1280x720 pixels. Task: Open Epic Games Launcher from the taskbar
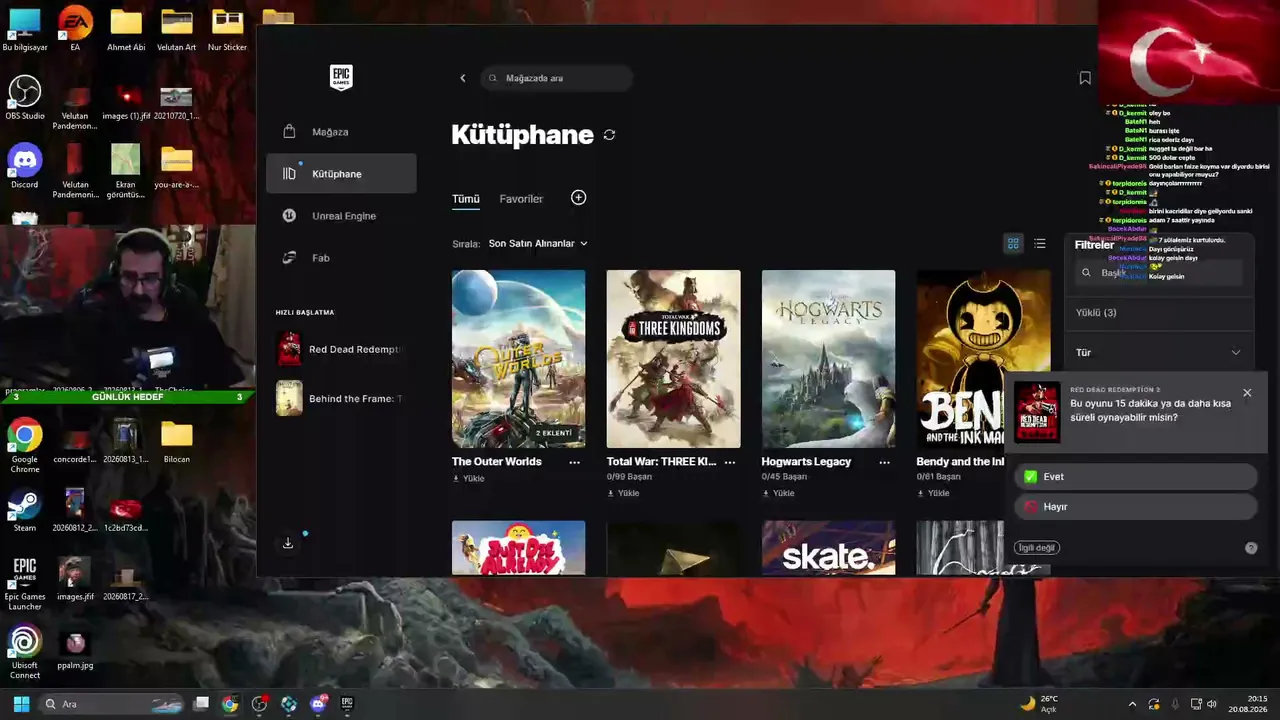(347, 704)
